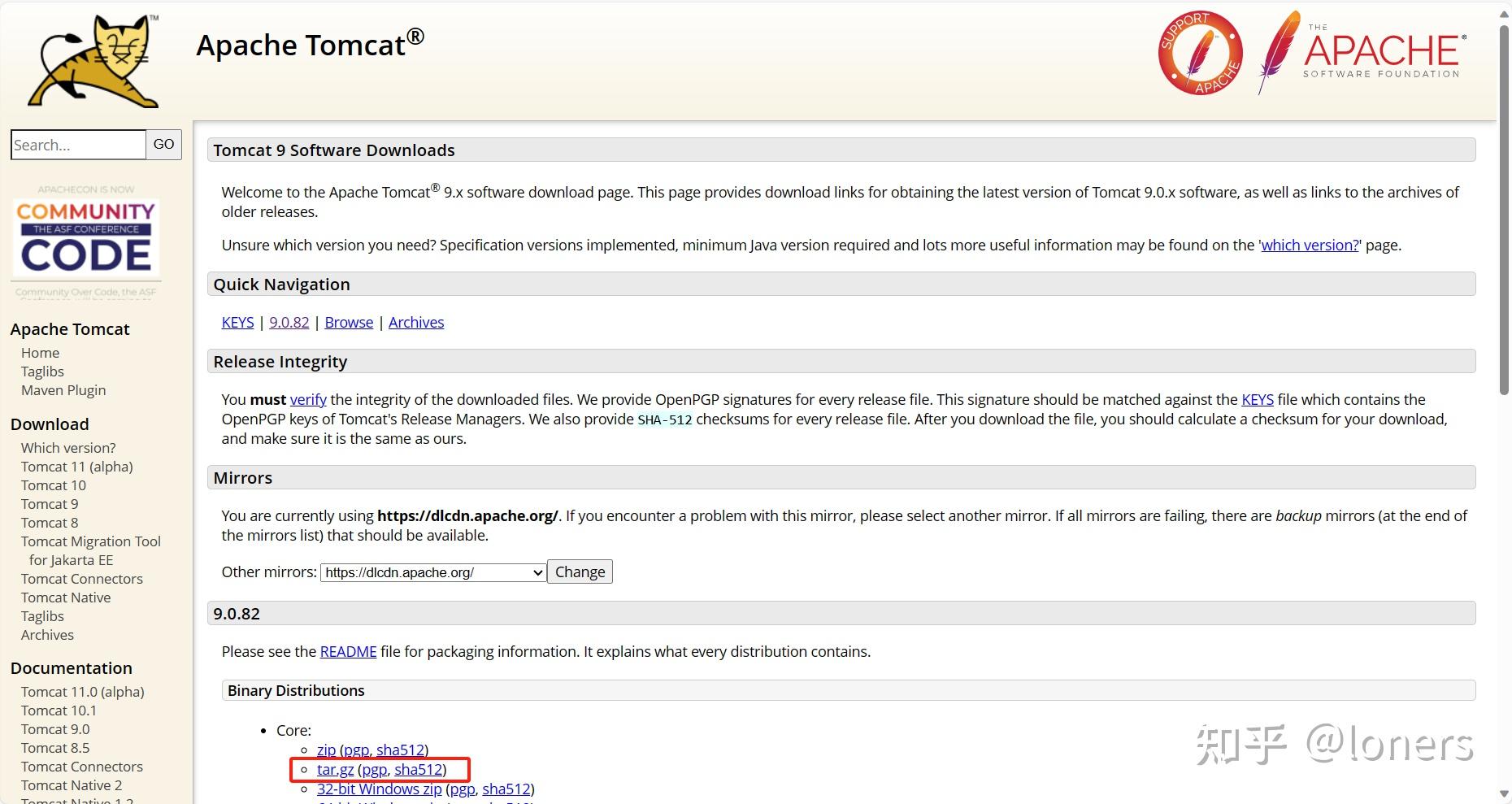
Task: Open the Apache Software Foundation feather logo
Action: coord(1362,53)
